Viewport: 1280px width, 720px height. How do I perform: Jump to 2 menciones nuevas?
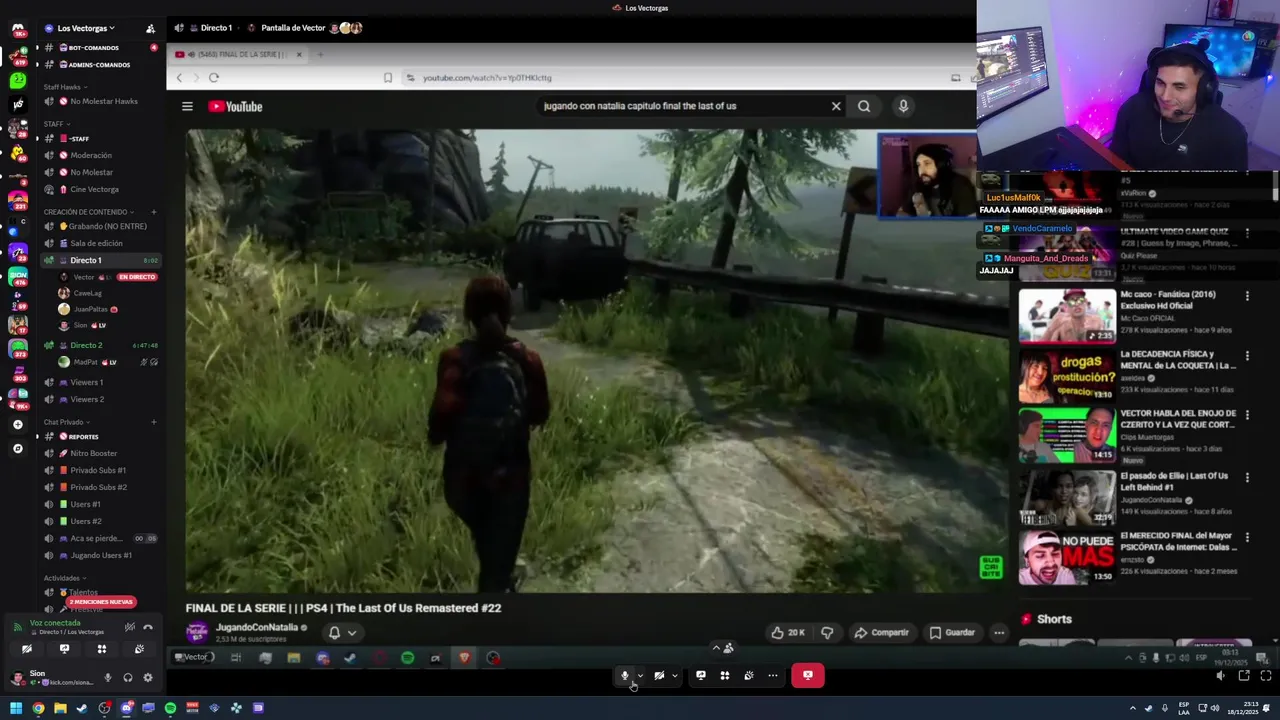point(101,602)
